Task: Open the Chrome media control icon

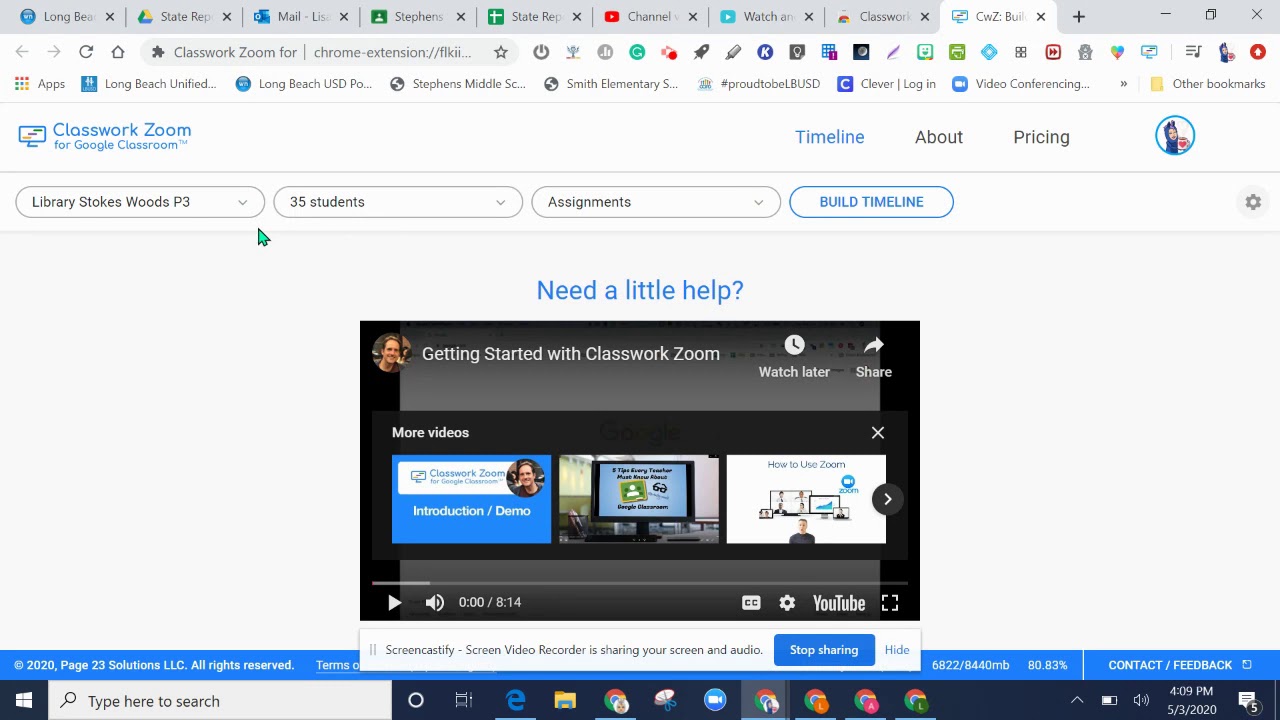Action: [1193, 52]
